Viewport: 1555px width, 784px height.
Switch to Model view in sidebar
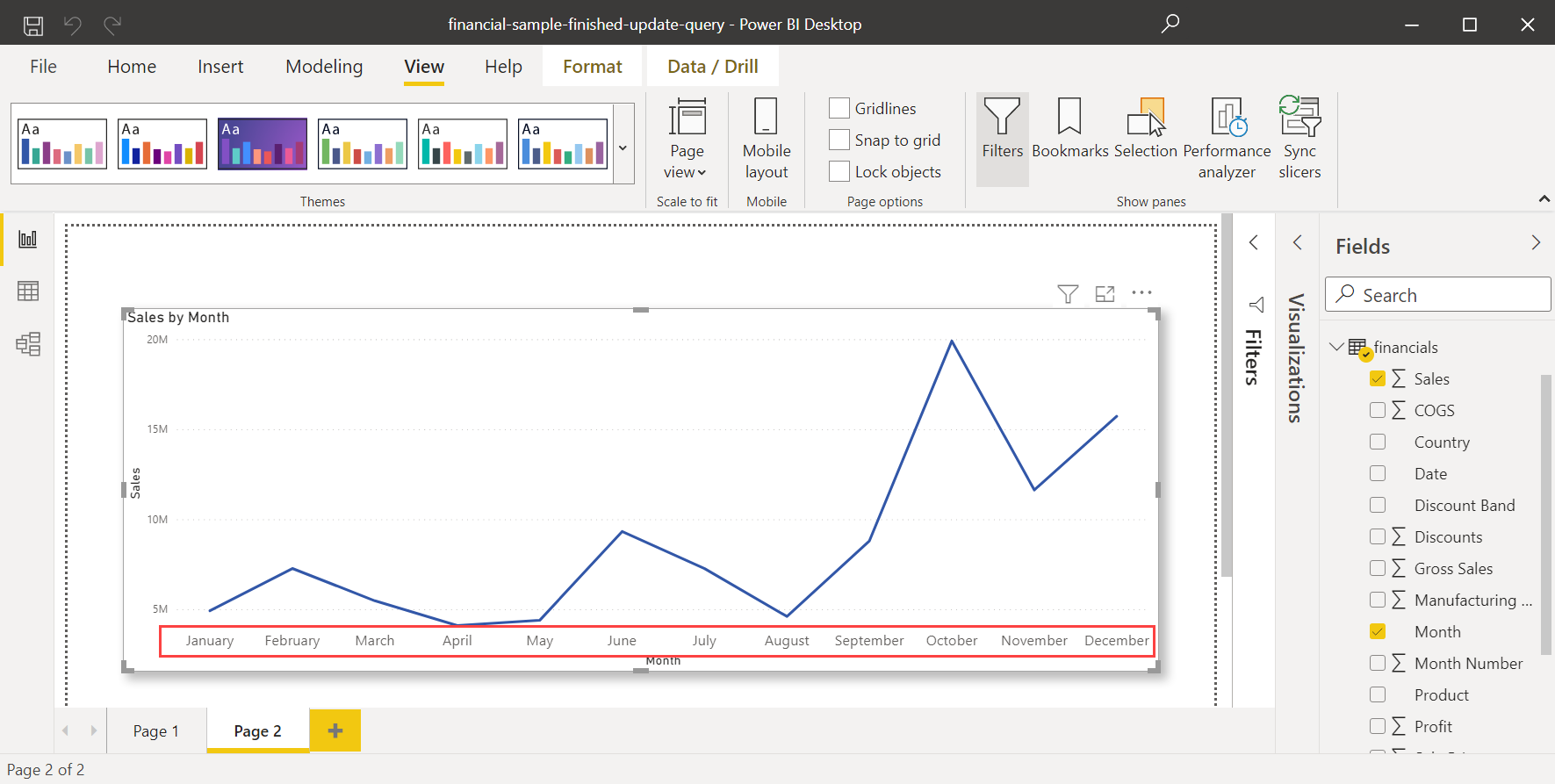point(28,344)
